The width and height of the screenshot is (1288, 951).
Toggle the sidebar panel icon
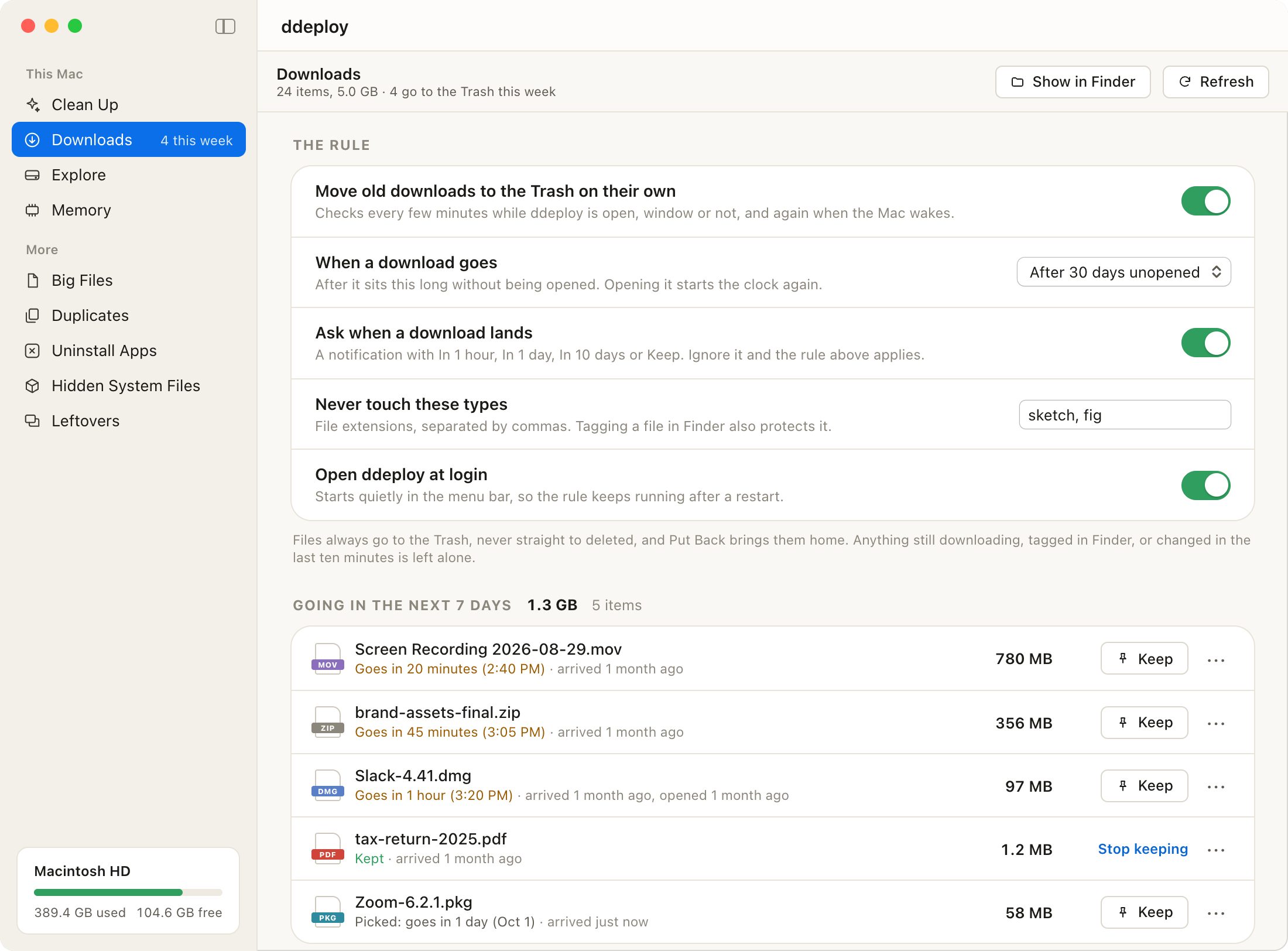(x=225, y=26)
